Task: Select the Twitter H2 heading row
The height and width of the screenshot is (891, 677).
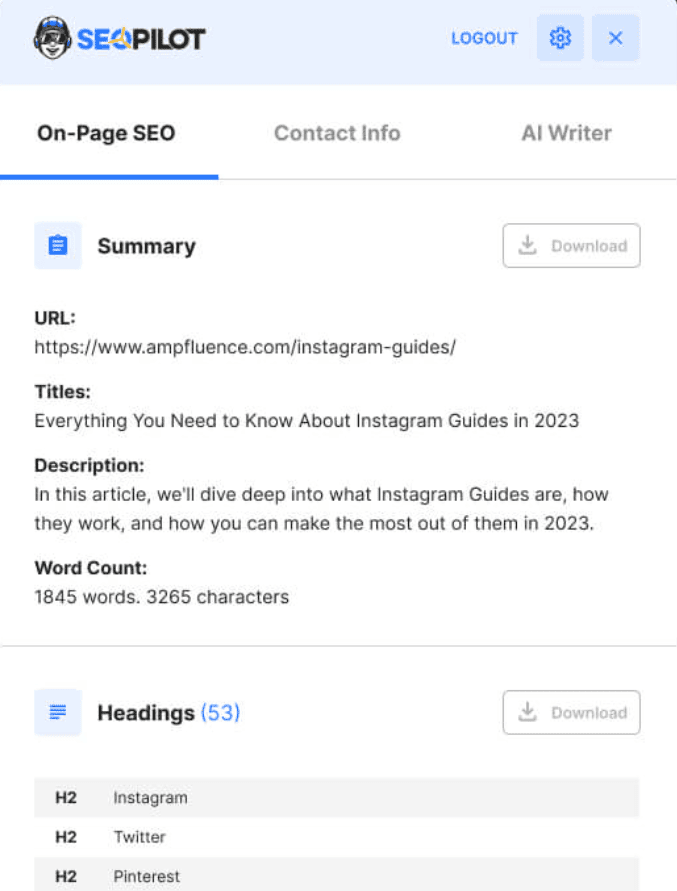Action: pos(336,837)
